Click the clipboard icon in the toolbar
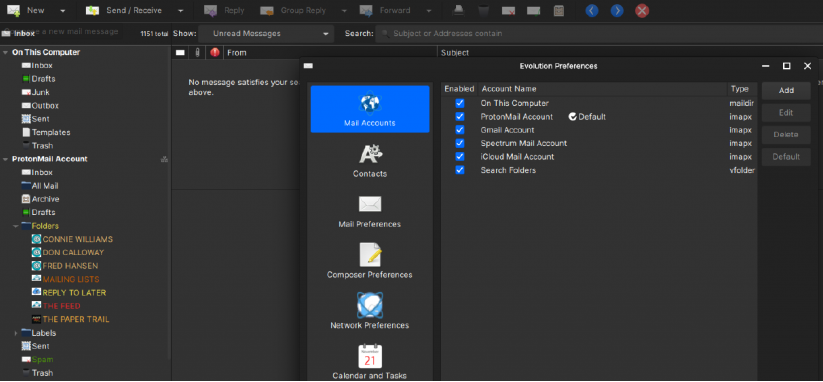 tap(559, 10)
